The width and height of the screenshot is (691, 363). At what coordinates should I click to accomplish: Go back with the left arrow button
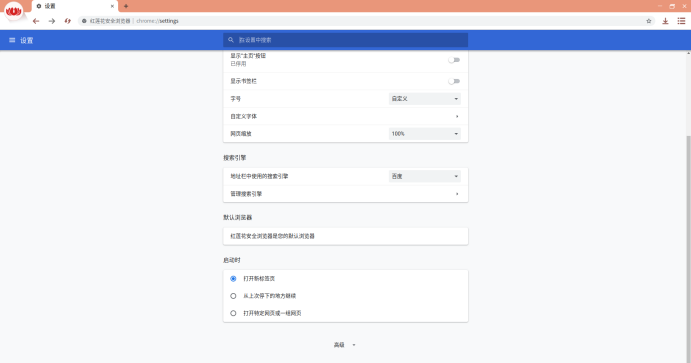coord(36,21)
